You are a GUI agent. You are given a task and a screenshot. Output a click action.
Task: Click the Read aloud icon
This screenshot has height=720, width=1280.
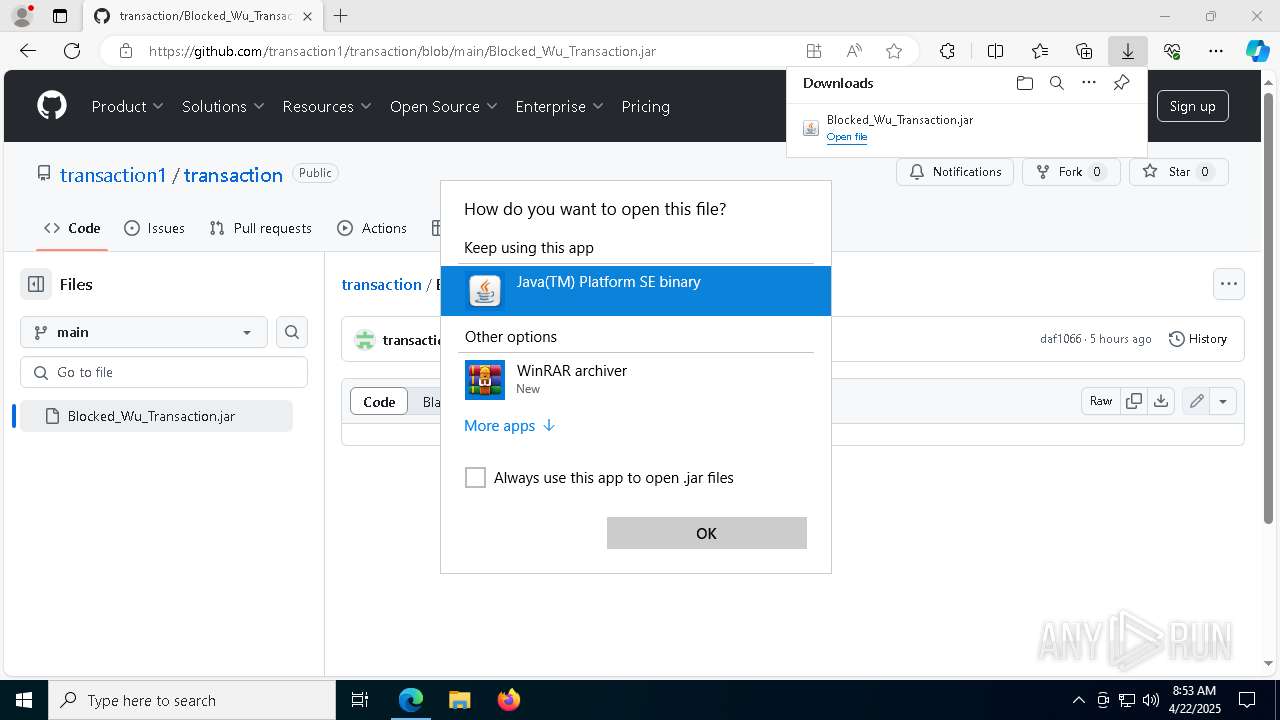point(854,51)
